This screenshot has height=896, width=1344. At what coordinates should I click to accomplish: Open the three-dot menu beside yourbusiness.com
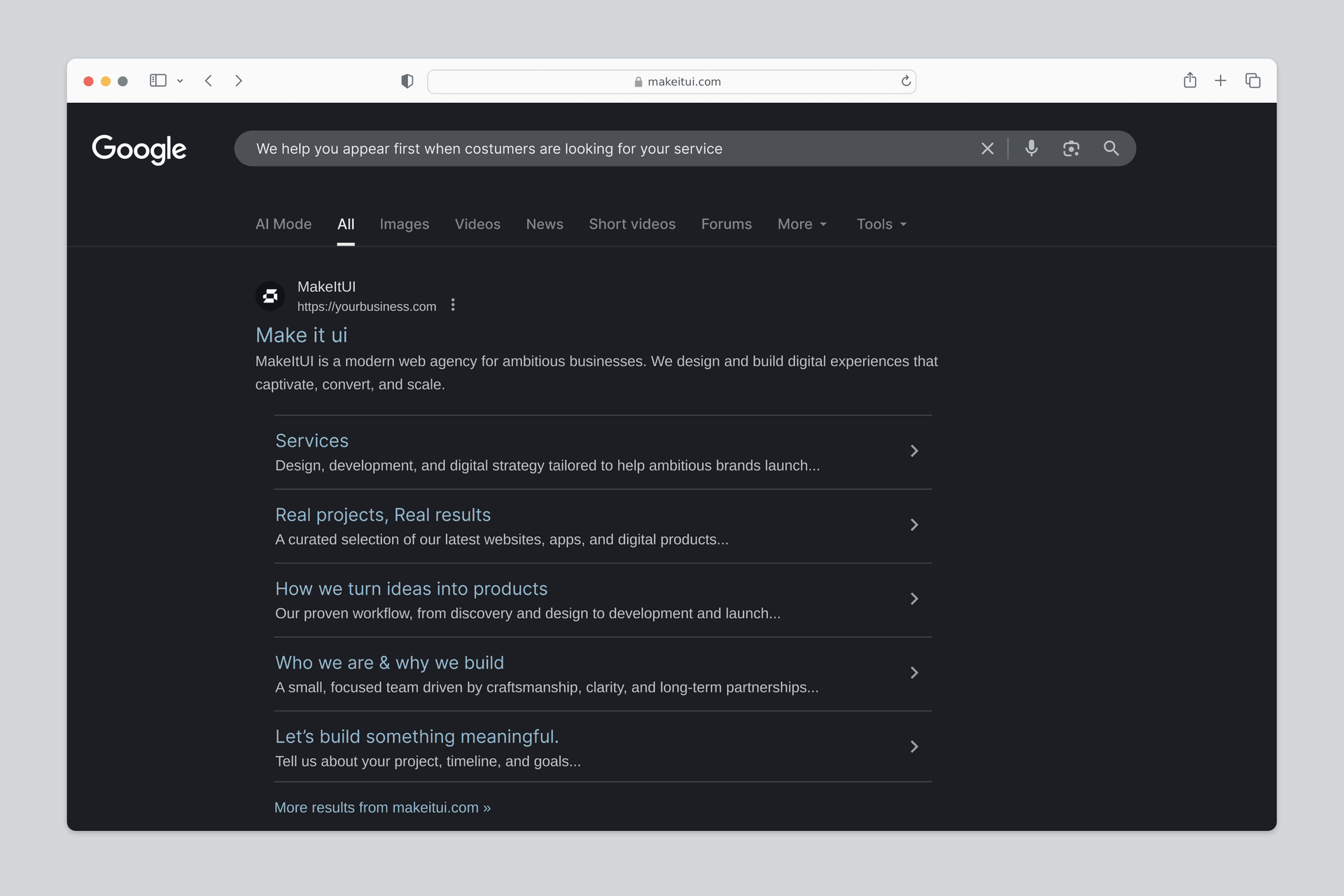[453, 305]
